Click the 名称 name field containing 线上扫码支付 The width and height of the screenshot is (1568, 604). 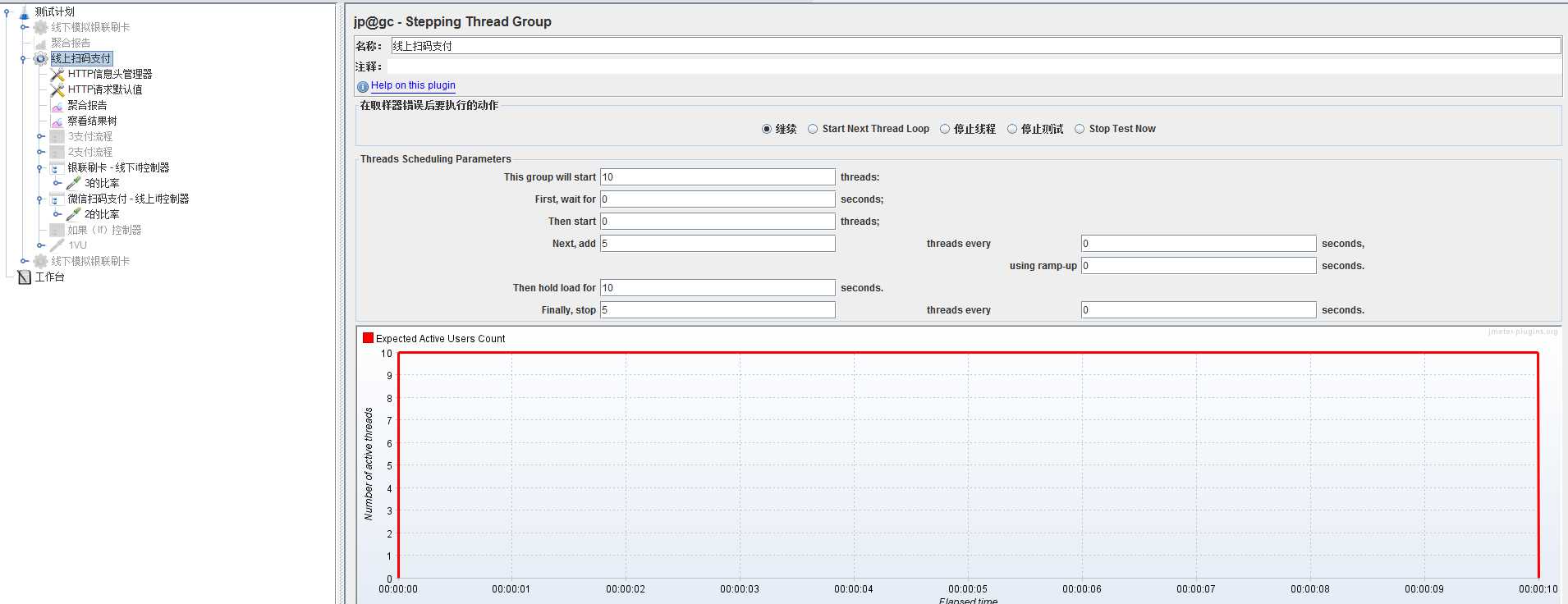point(975,46)
